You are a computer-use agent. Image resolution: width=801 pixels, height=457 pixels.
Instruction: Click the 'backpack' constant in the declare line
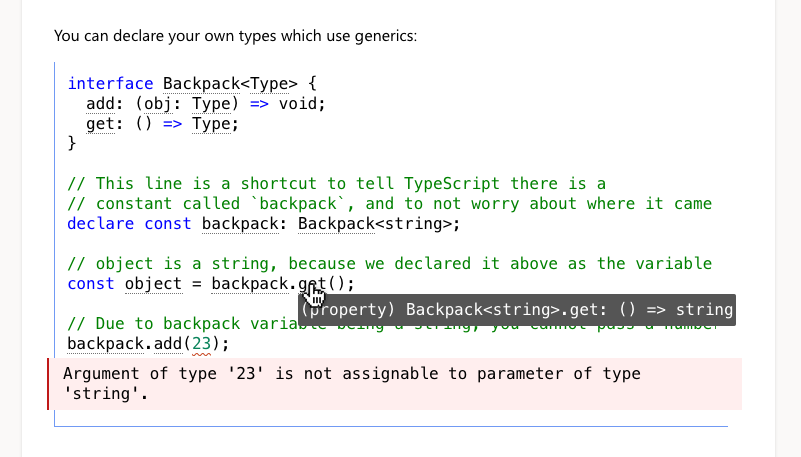point(240,224)
